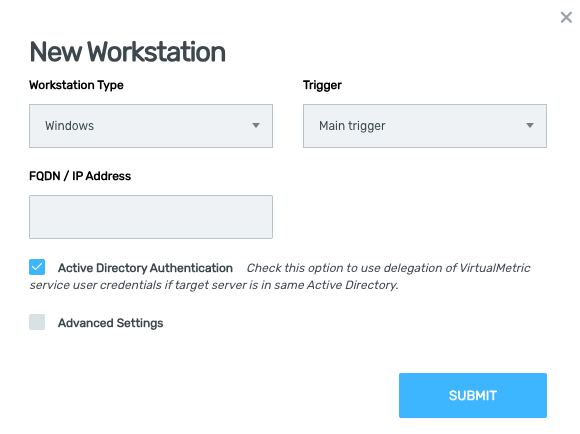Click the blue checkmark icon beside Active Directory
This screenshot has height=434, width=580.
[x=37, y=267]
